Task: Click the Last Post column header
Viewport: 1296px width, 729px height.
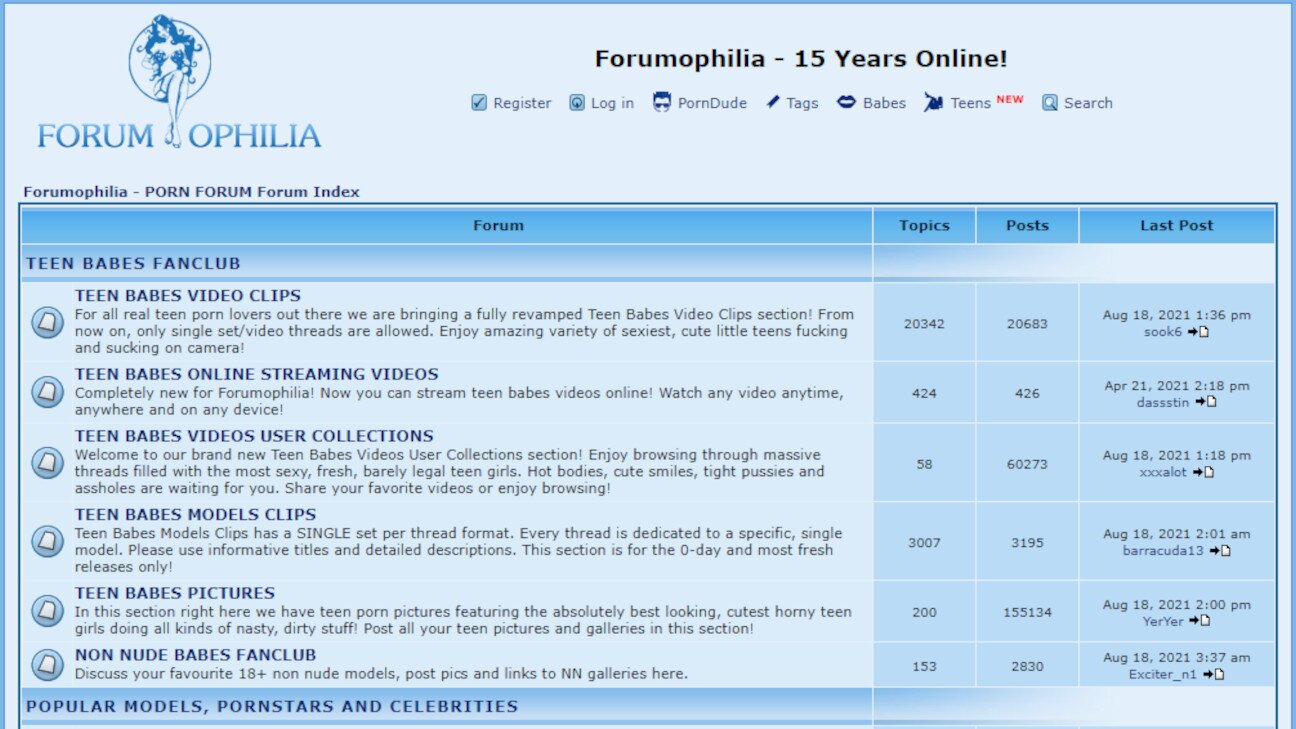Action: coord(1176,225)
